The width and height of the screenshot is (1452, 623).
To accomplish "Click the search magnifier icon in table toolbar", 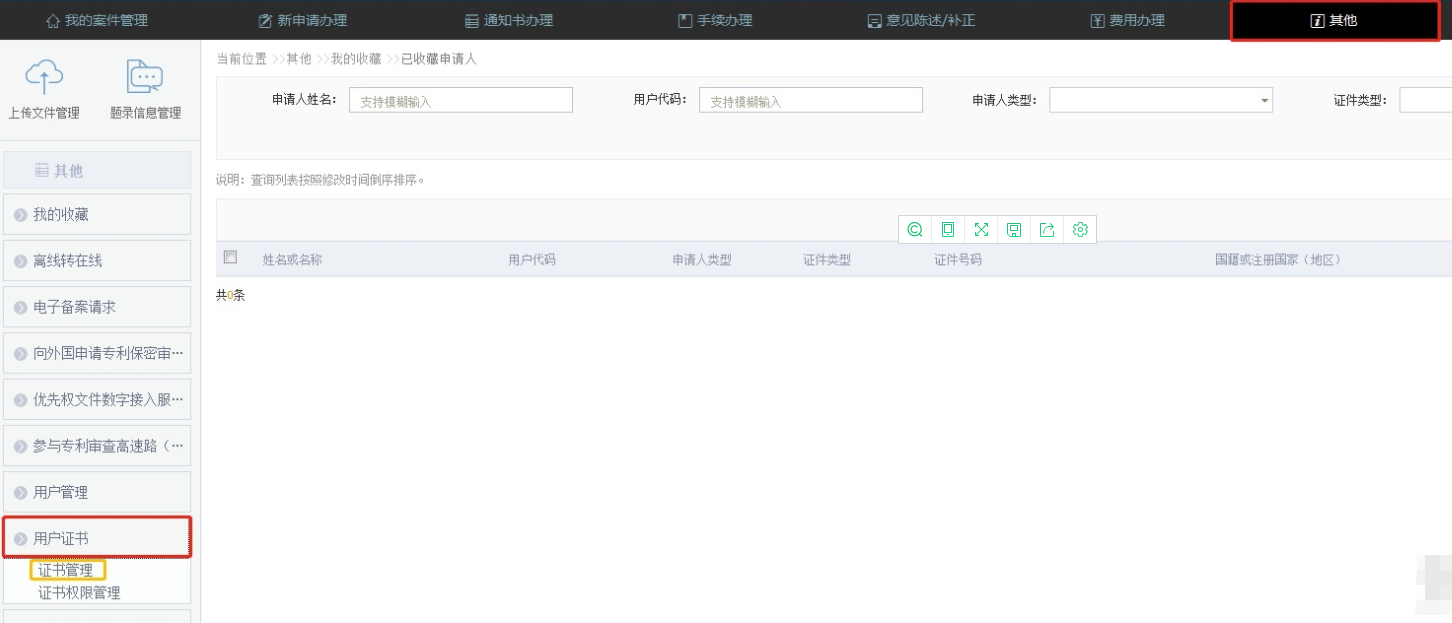I will (x=914, y=230).
